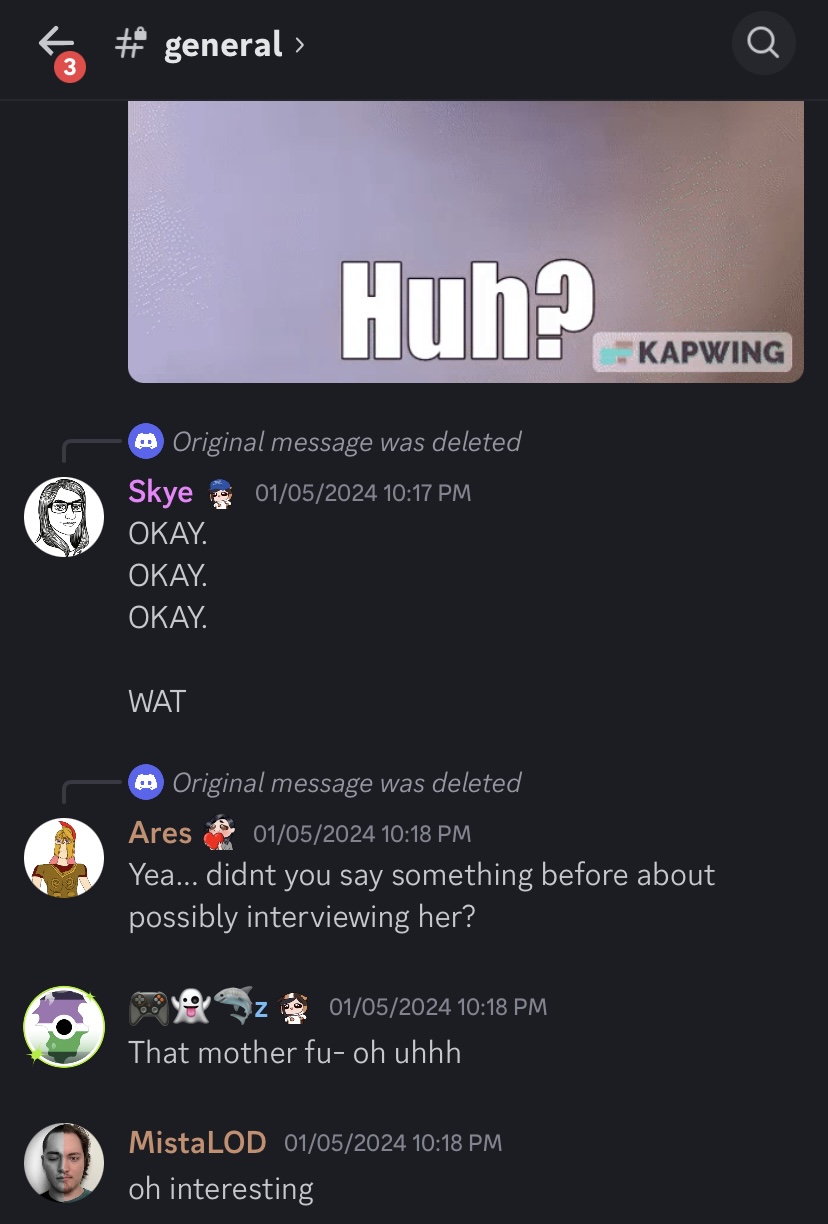Tap Discord icon in Skye's deleted reply

(x=146, y=441)
